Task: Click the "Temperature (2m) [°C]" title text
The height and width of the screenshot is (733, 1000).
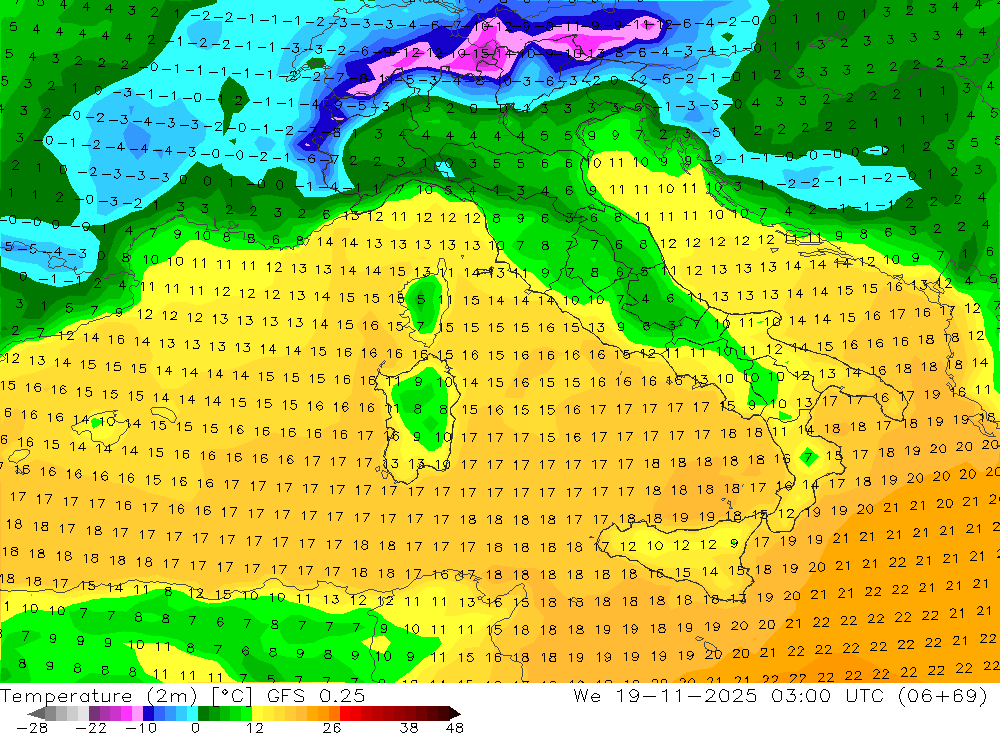Action: click(126, 695)
